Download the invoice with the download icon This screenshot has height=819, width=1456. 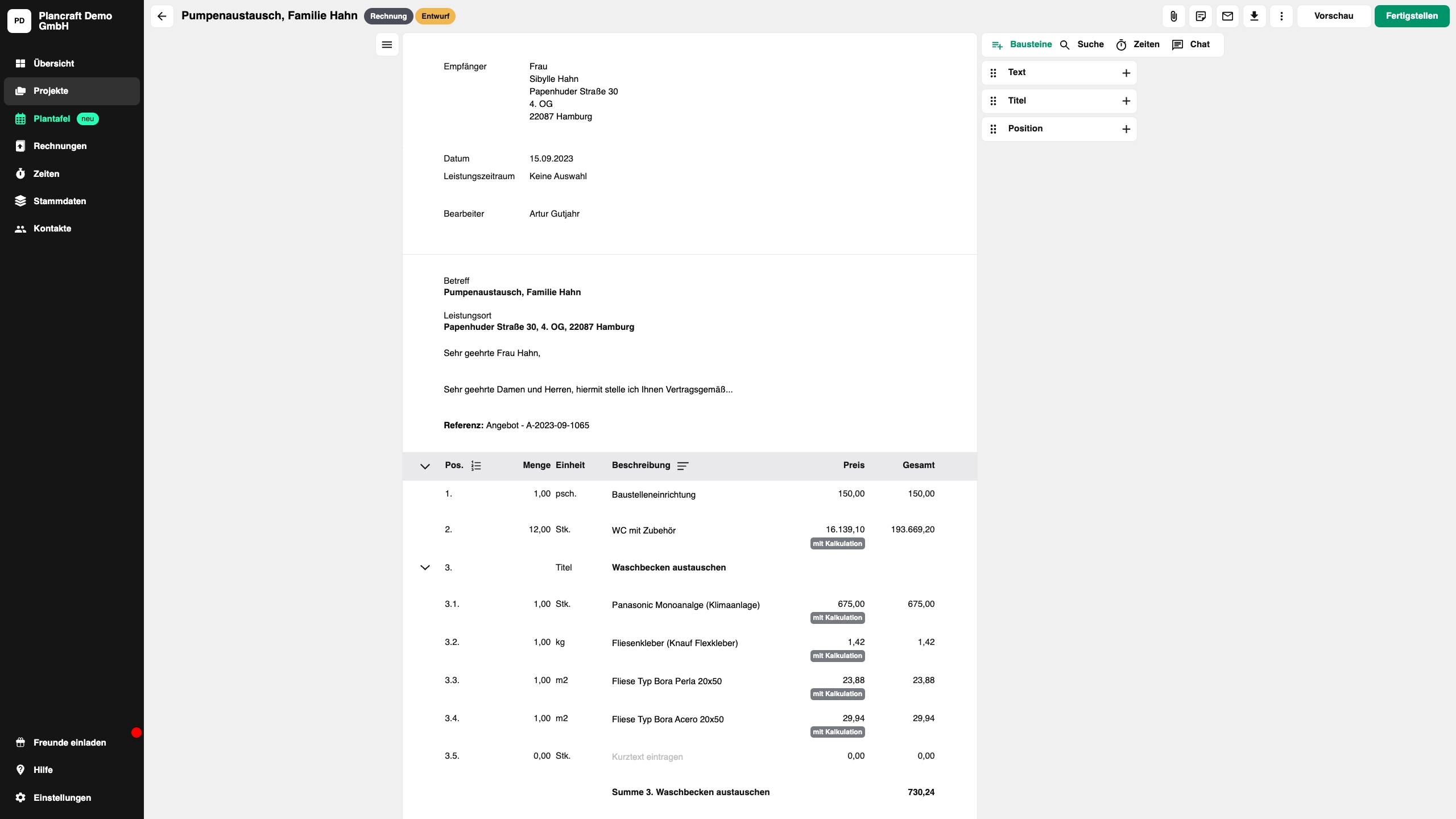1254,16
